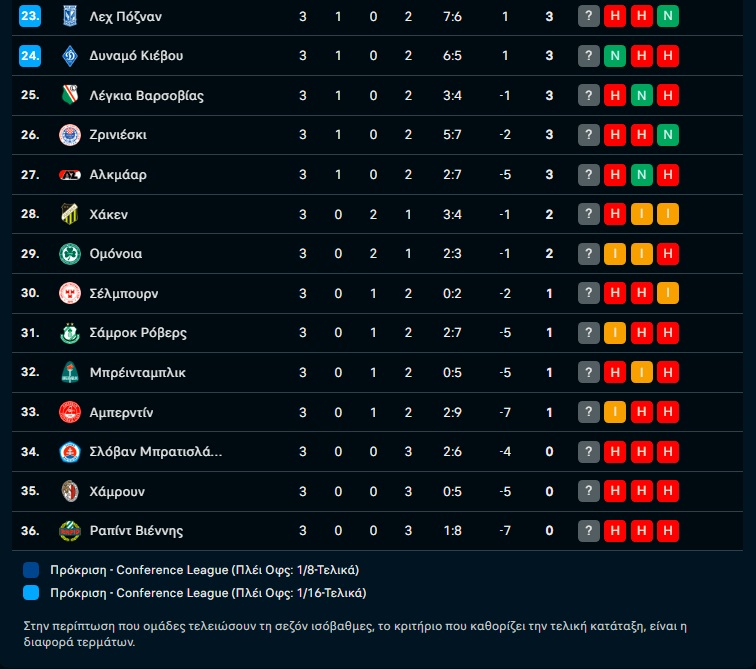Click the Legia Warsaw team logo
Screen dimensions: 756x669
coord(69,96)
